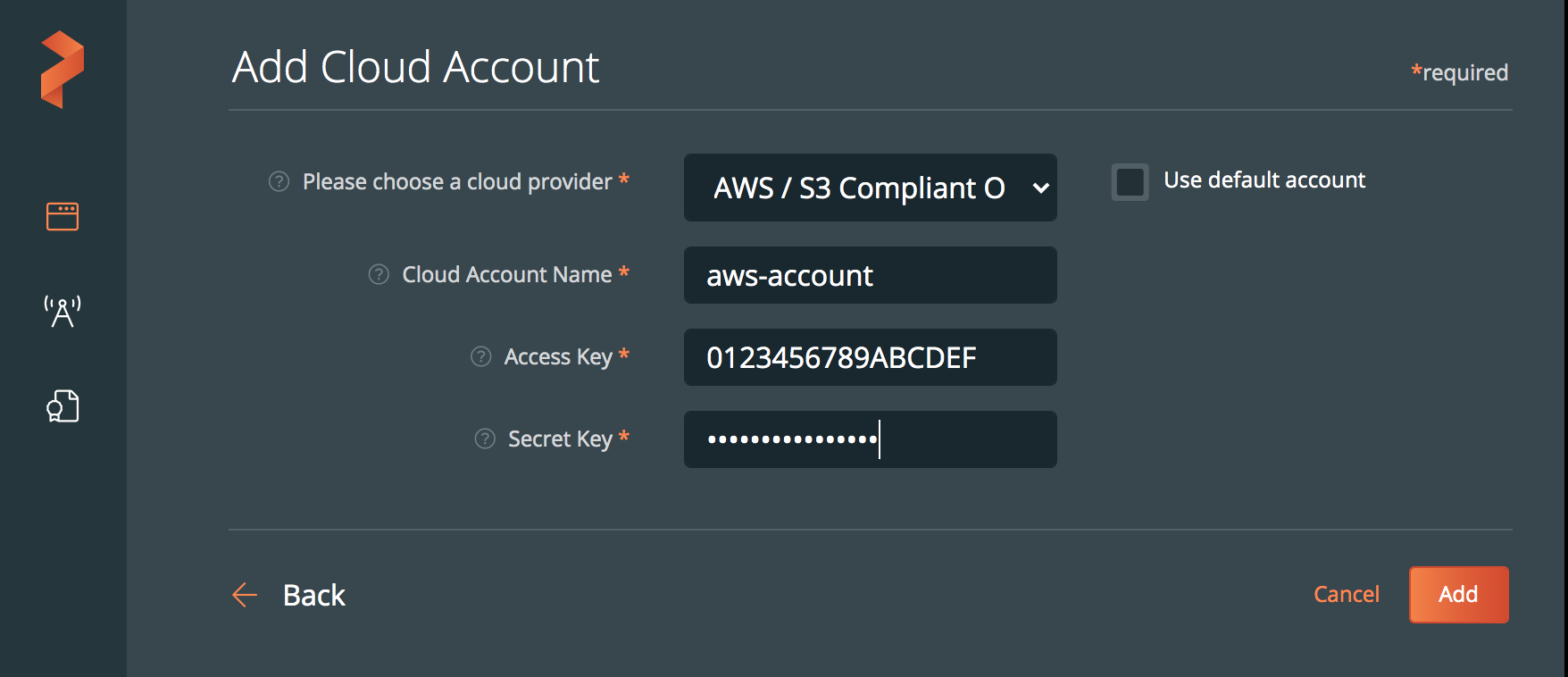Click the chevron arrow on provider dropdown
The image size is (1568, 677).
(1040, 188)
